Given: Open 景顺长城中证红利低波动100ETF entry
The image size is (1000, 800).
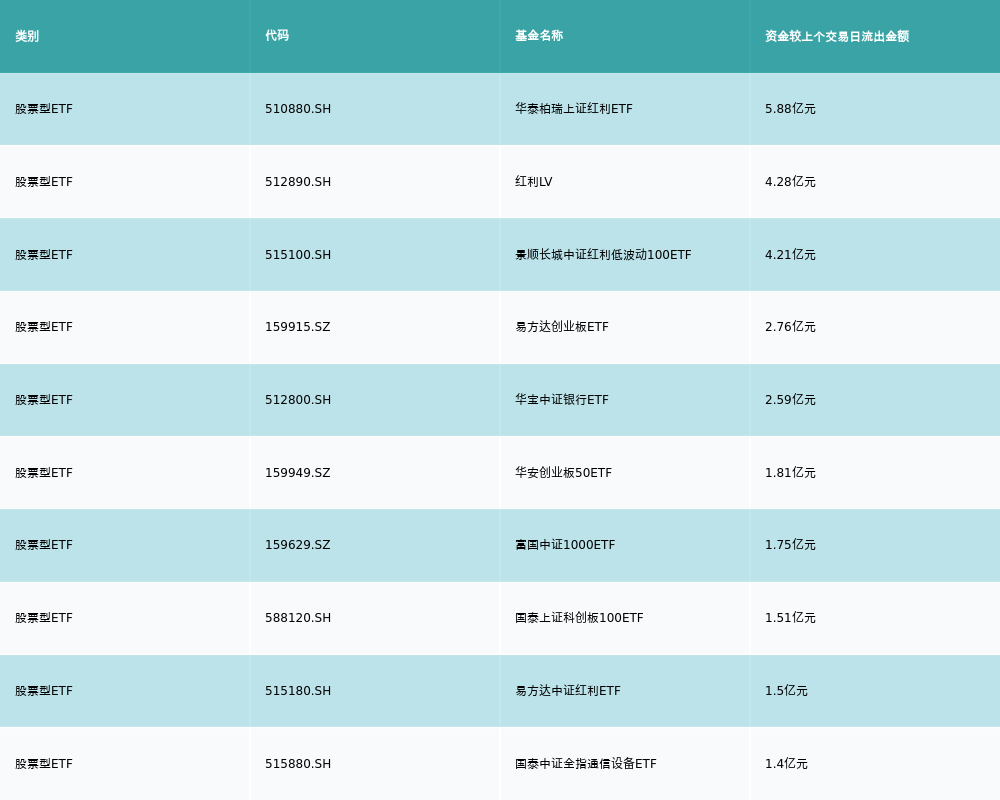Looking at the screenshot, I should [603, 255].
